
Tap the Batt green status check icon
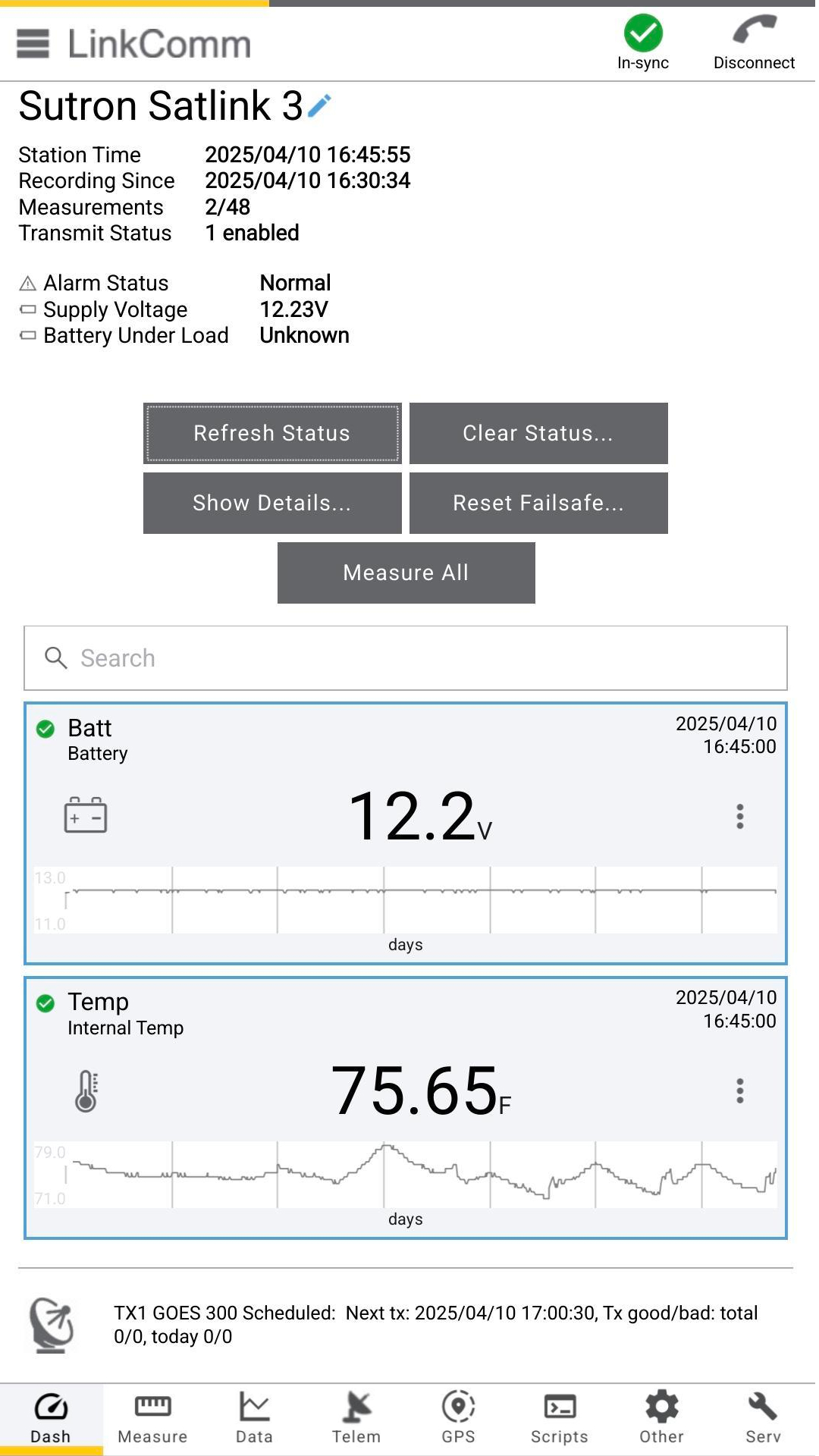click(45, 729)
